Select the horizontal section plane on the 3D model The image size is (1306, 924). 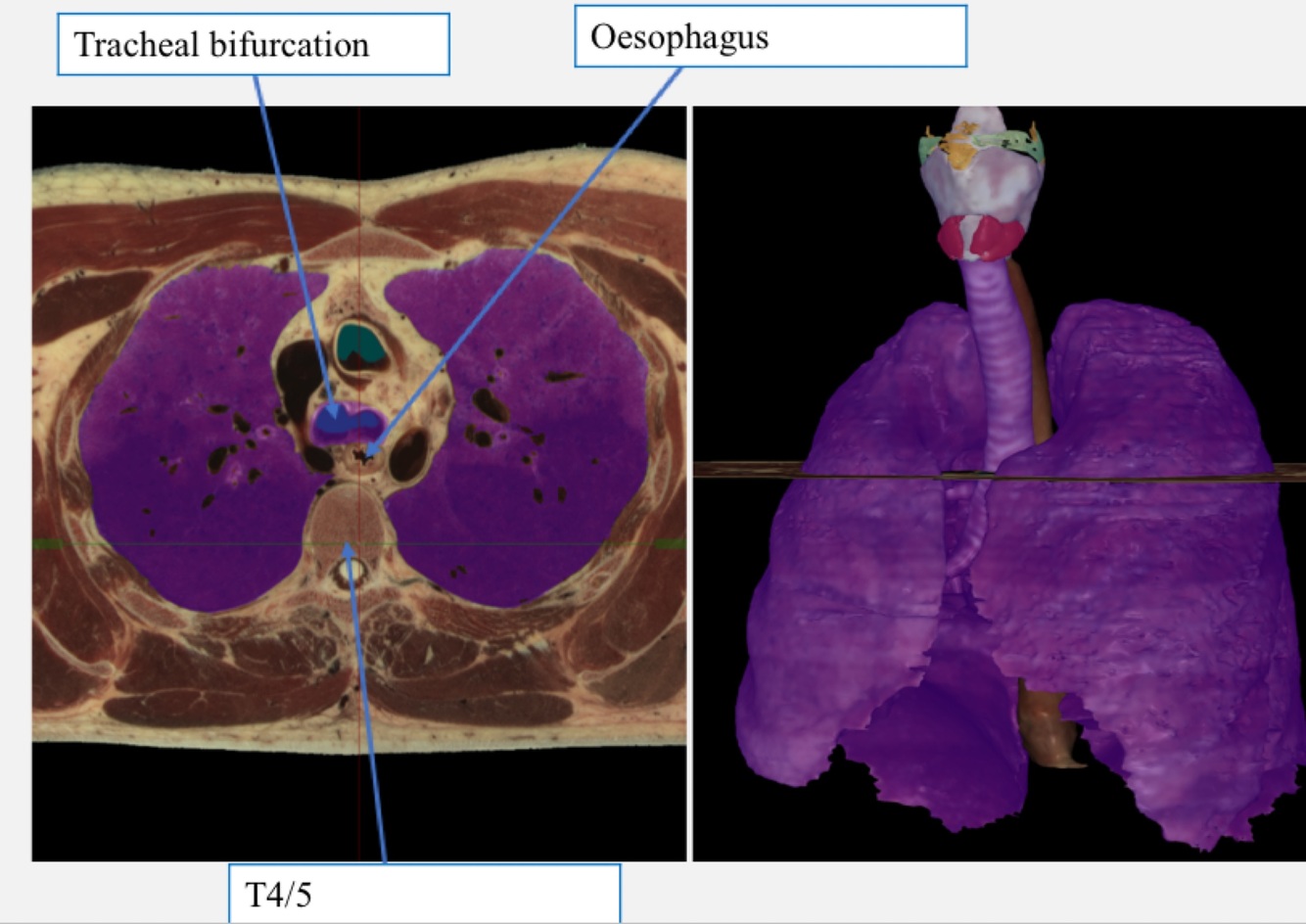point(1000,471)
